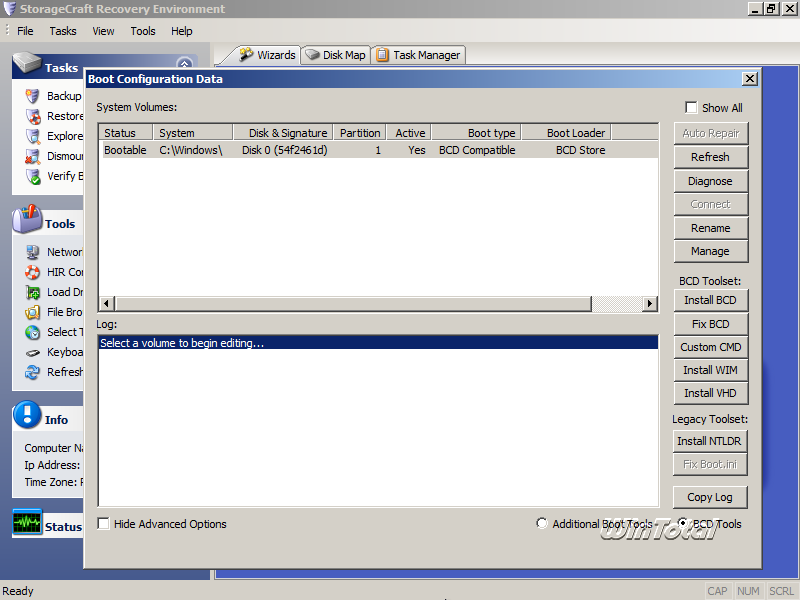The image size is (800, 600).
Task: Click the volumes list scroll-right arrow
Action: 649,304
